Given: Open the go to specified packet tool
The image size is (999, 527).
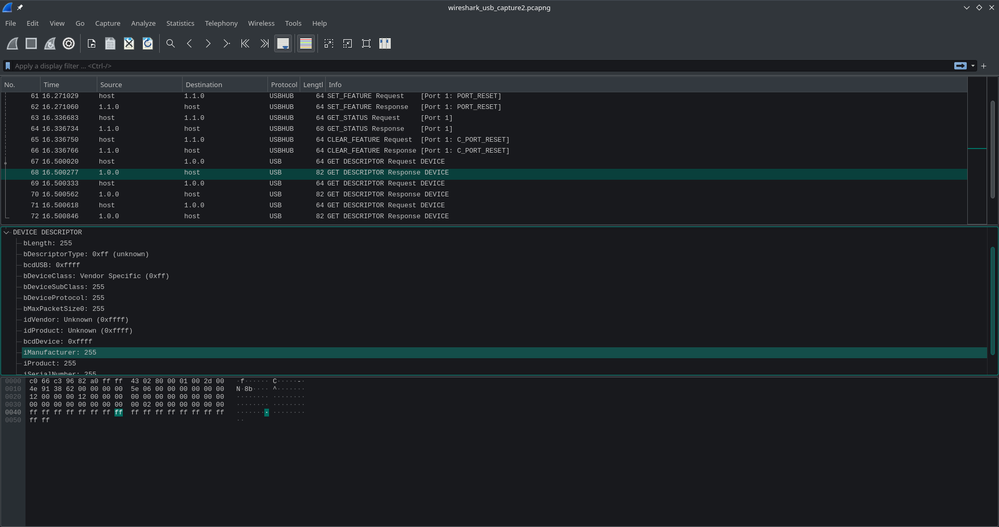Looking at the screenshot, I should point(226,43).
